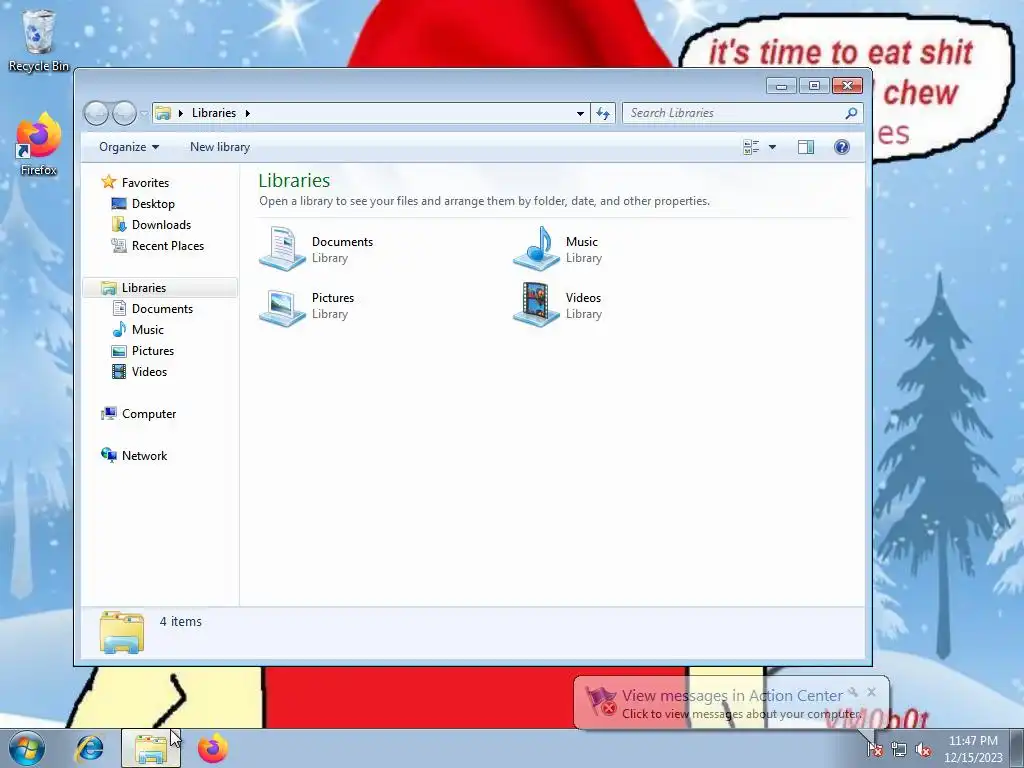Launch Firefox from the taskbar
This screenshot has height=768, width=1024.
[212, 748]
